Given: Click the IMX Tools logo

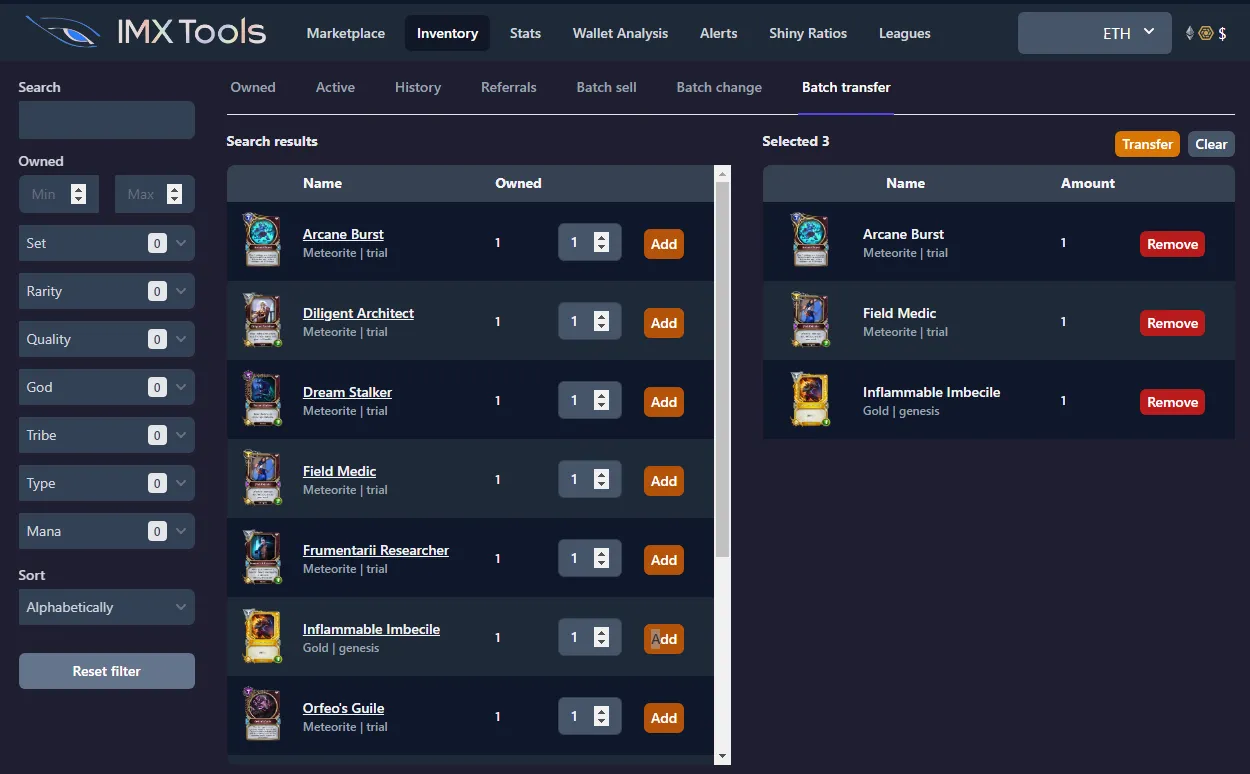Looking at the screenshot, I should (146, 32).
